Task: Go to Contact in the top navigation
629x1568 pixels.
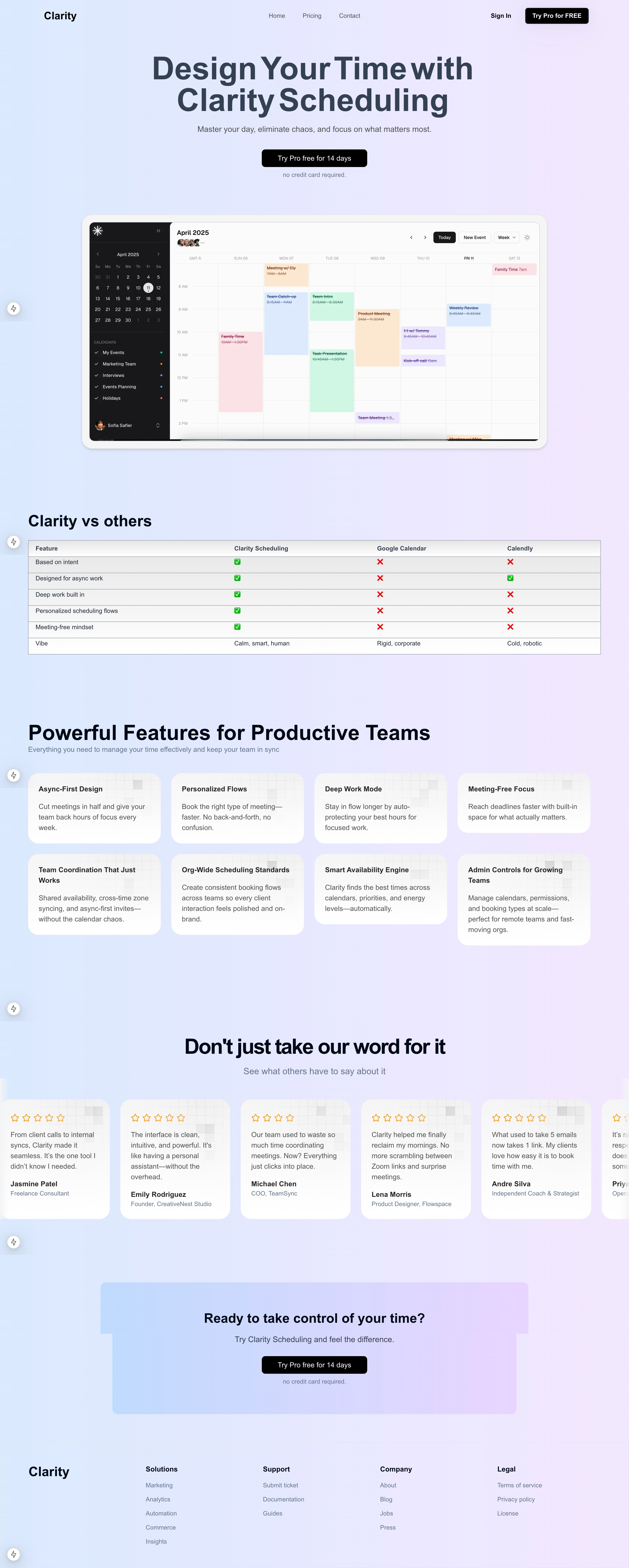Action: tap(349, 16)
